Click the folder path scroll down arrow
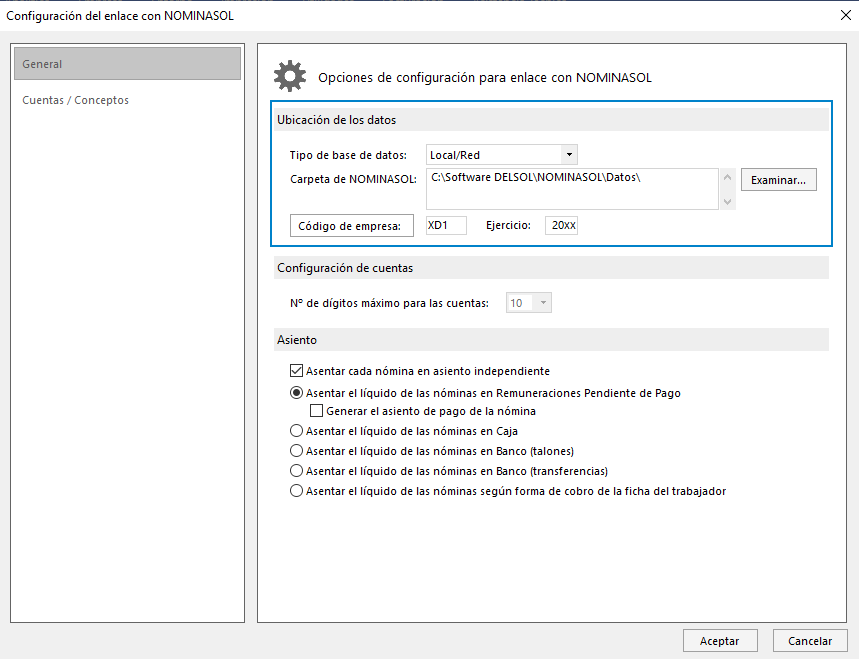The image size is (859, 659). tap(728, 202)
